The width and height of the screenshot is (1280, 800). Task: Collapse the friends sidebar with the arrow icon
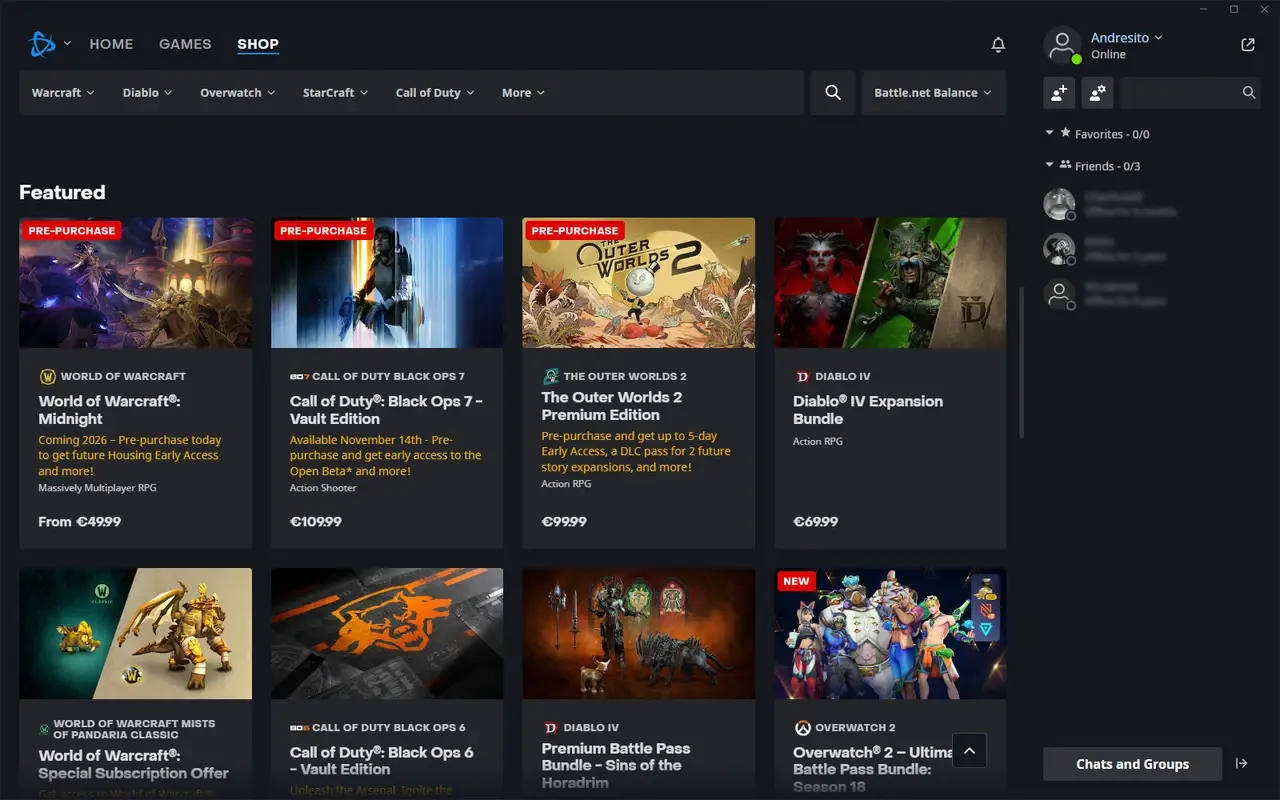[1240, 763]
